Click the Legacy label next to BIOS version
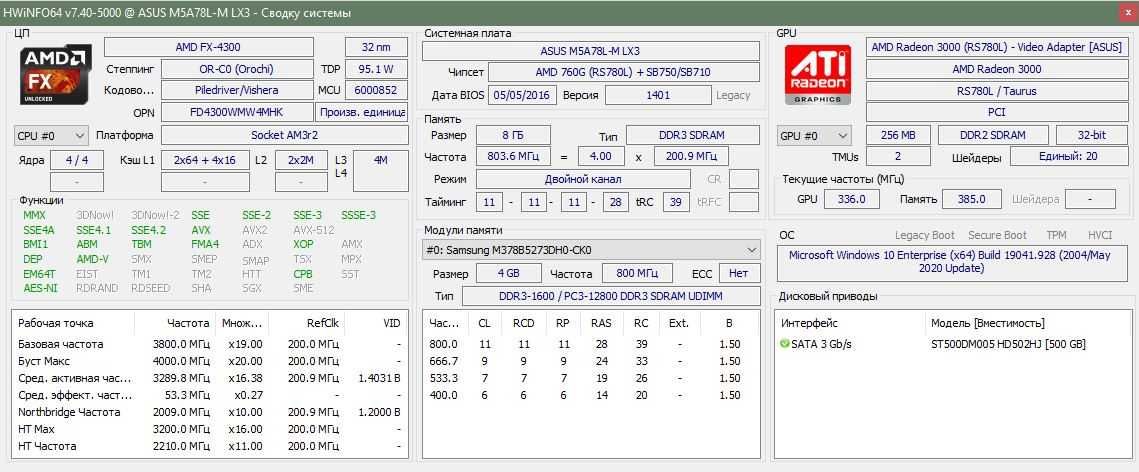 734,95
